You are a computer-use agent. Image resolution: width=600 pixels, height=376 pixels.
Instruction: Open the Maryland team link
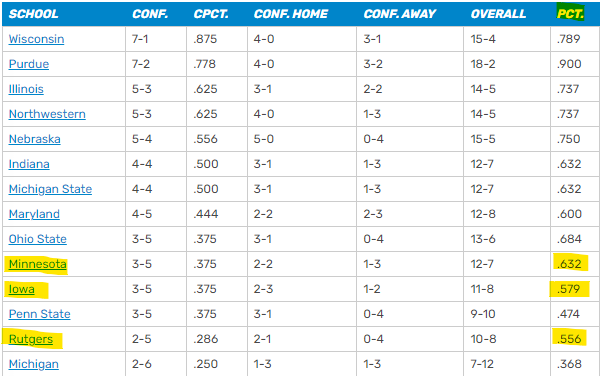(34, 214)
